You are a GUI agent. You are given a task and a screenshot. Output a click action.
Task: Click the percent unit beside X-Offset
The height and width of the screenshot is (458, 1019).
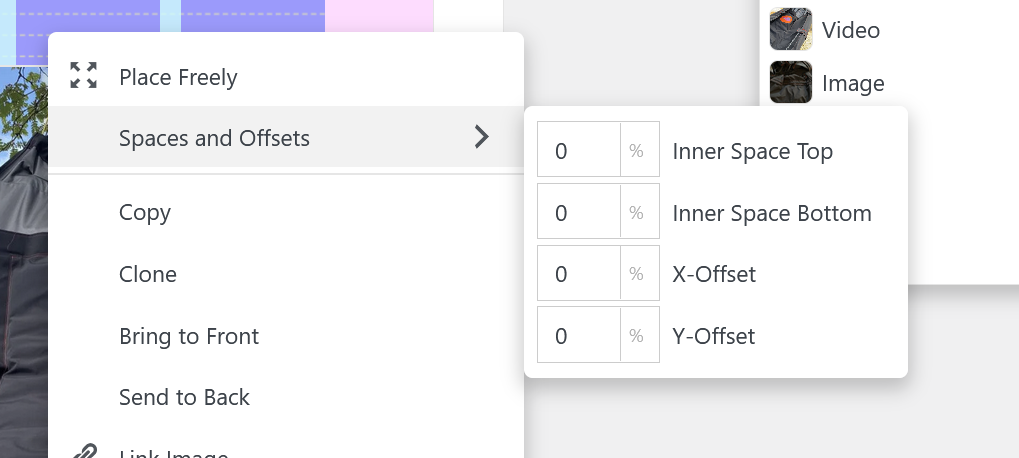click(637, 274)
